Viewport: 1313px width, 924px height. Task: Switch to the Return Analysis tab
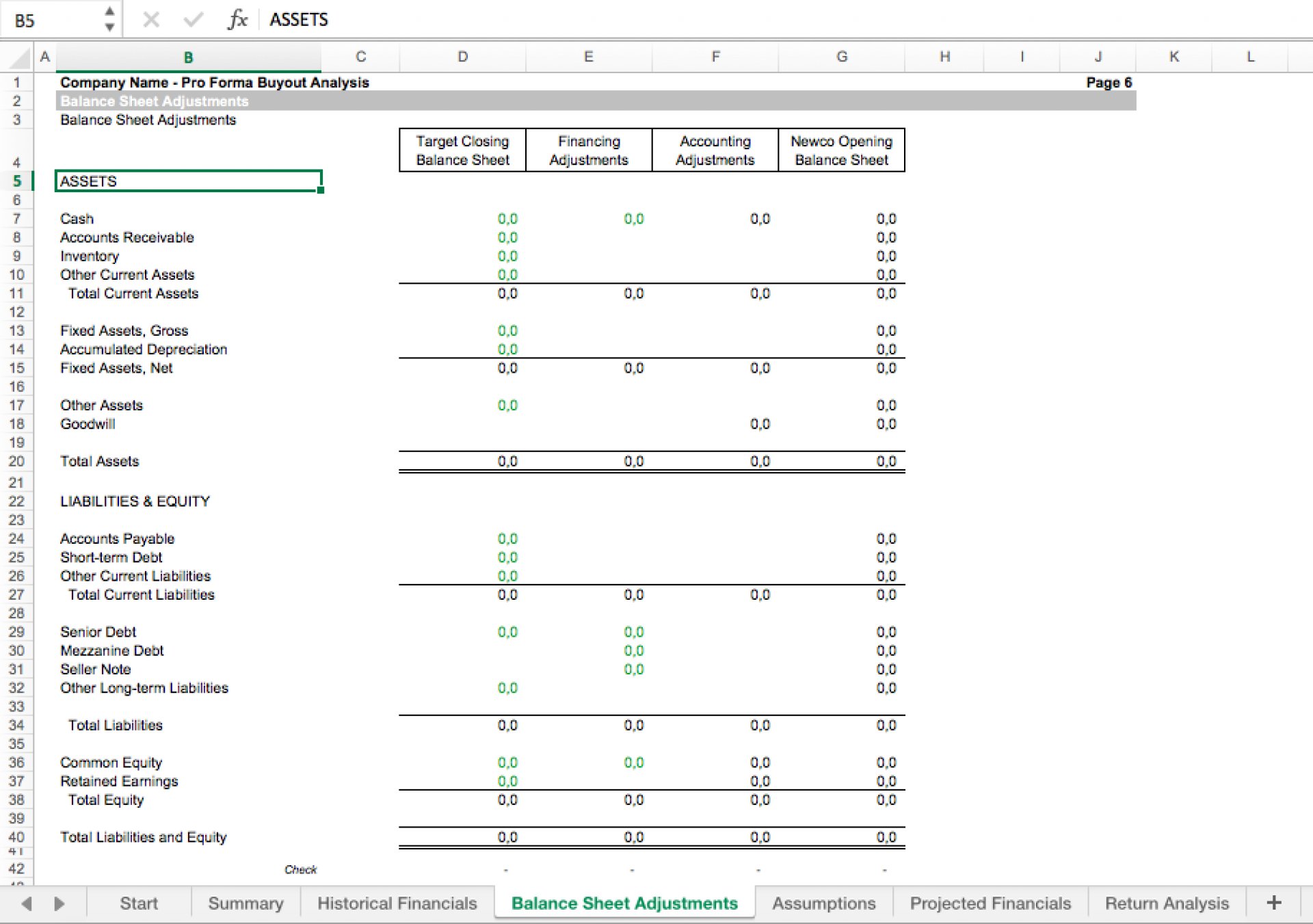point(1167,903)
